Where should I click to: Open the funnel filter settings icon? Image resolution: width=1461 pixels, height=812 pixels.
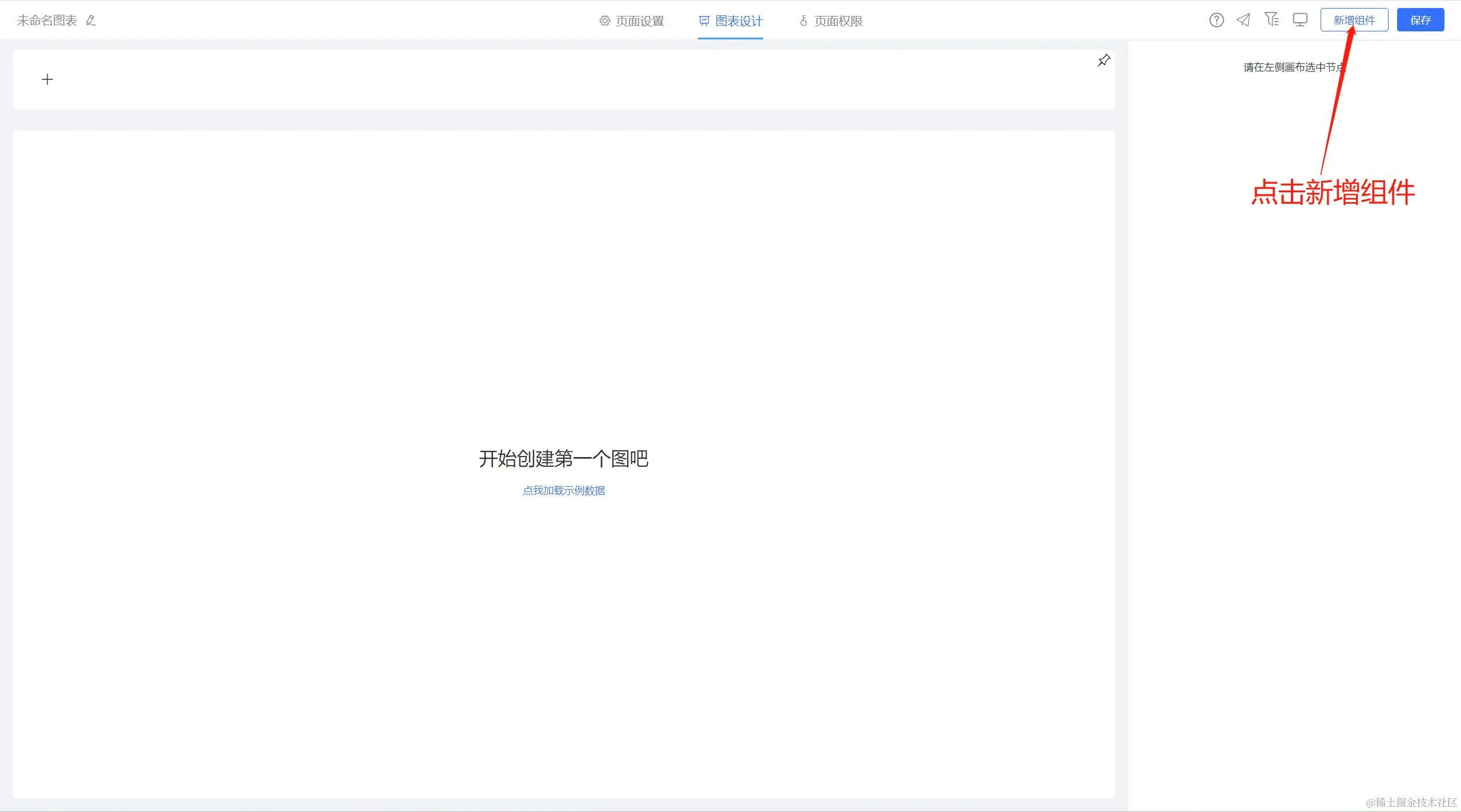[x=1272, y=20]
